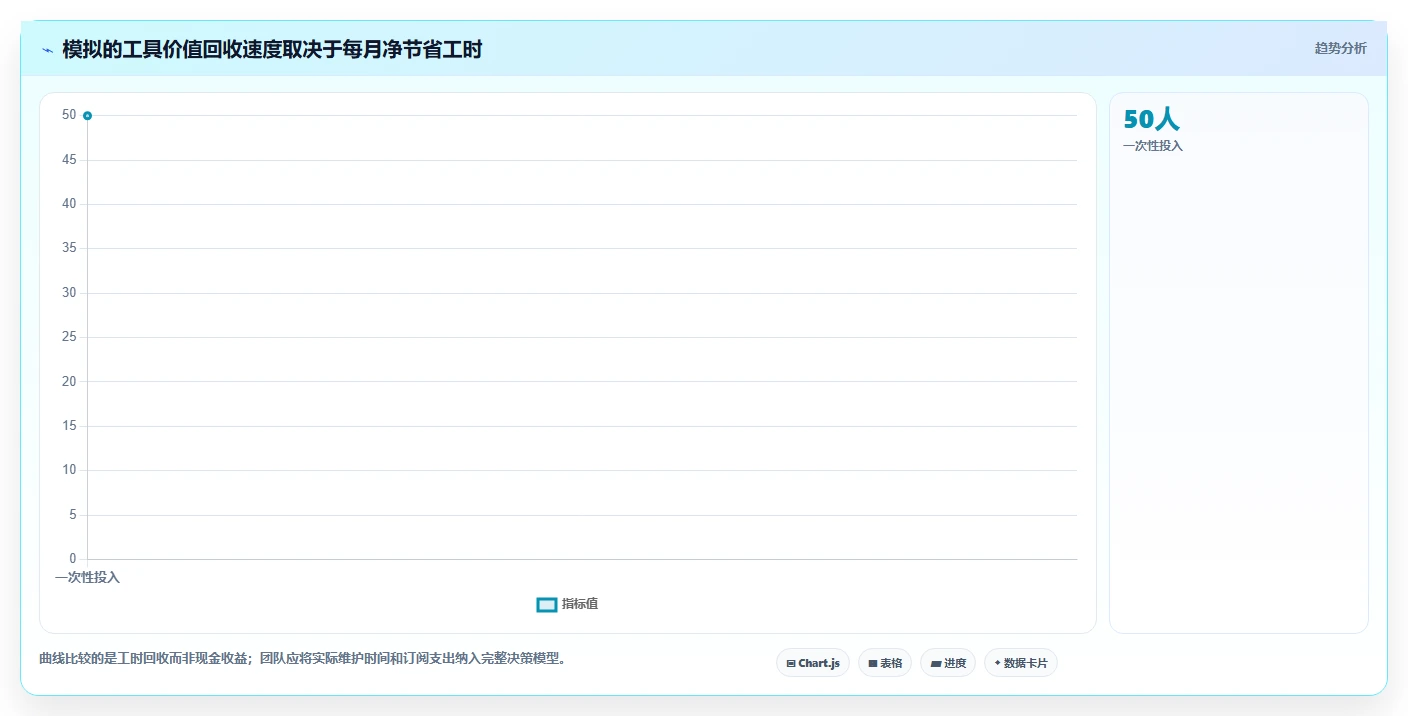This screenshot has width=1408, height=716.
Task: Click the 50人 stat card value
Action: pos(1151,120)
